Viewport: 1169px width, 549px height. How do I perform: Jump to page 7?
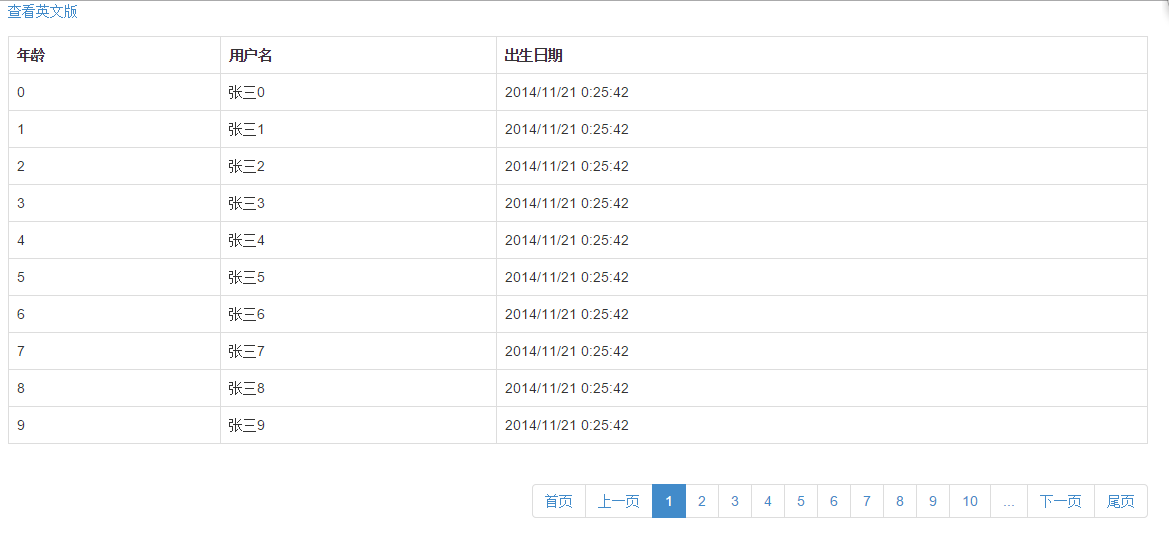pyautogui.click(x=866, y=501)
